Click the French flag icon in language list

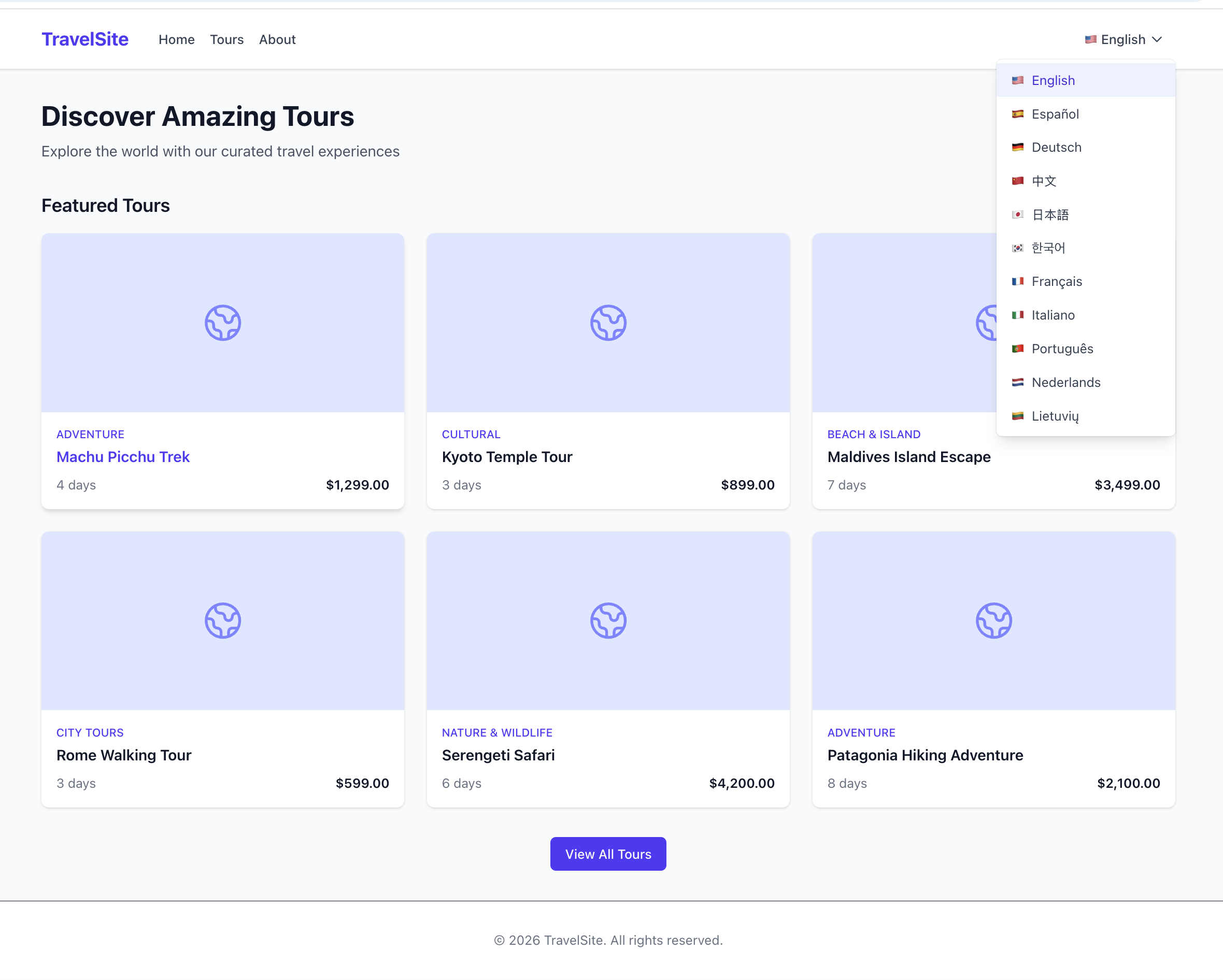(1018, 281)
